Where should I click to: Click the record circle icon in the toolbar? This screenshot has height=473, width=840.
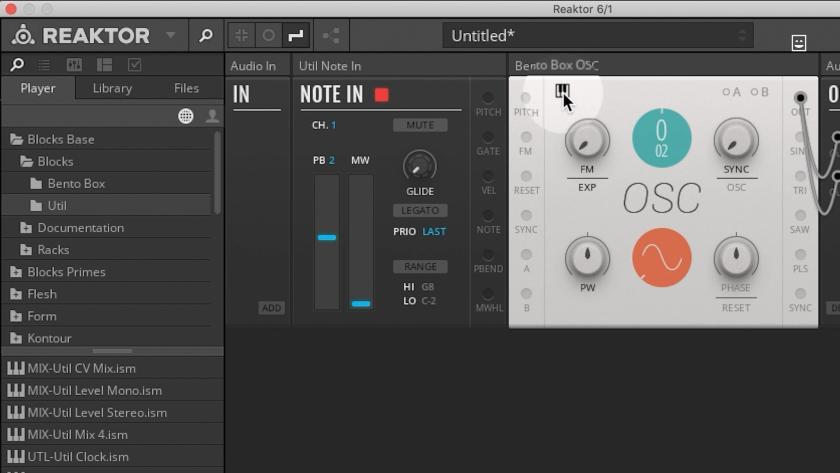coord(268,36)
